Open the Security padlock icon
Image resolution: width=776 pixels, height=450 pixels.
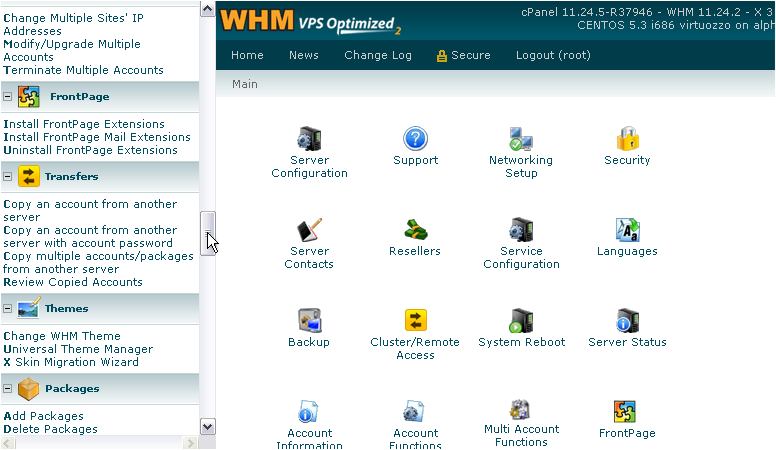coord(627,139)
